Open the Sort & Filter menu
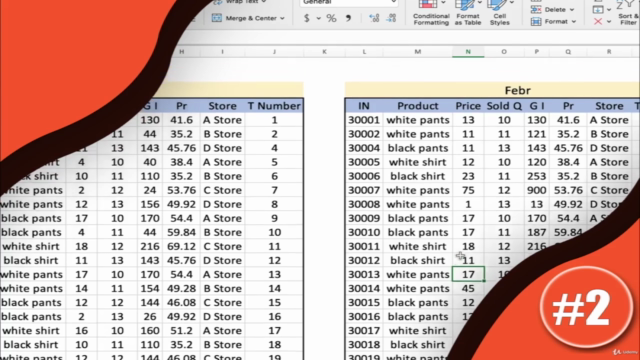This screenshot has width=640, height=360. (x=628, y=13)
